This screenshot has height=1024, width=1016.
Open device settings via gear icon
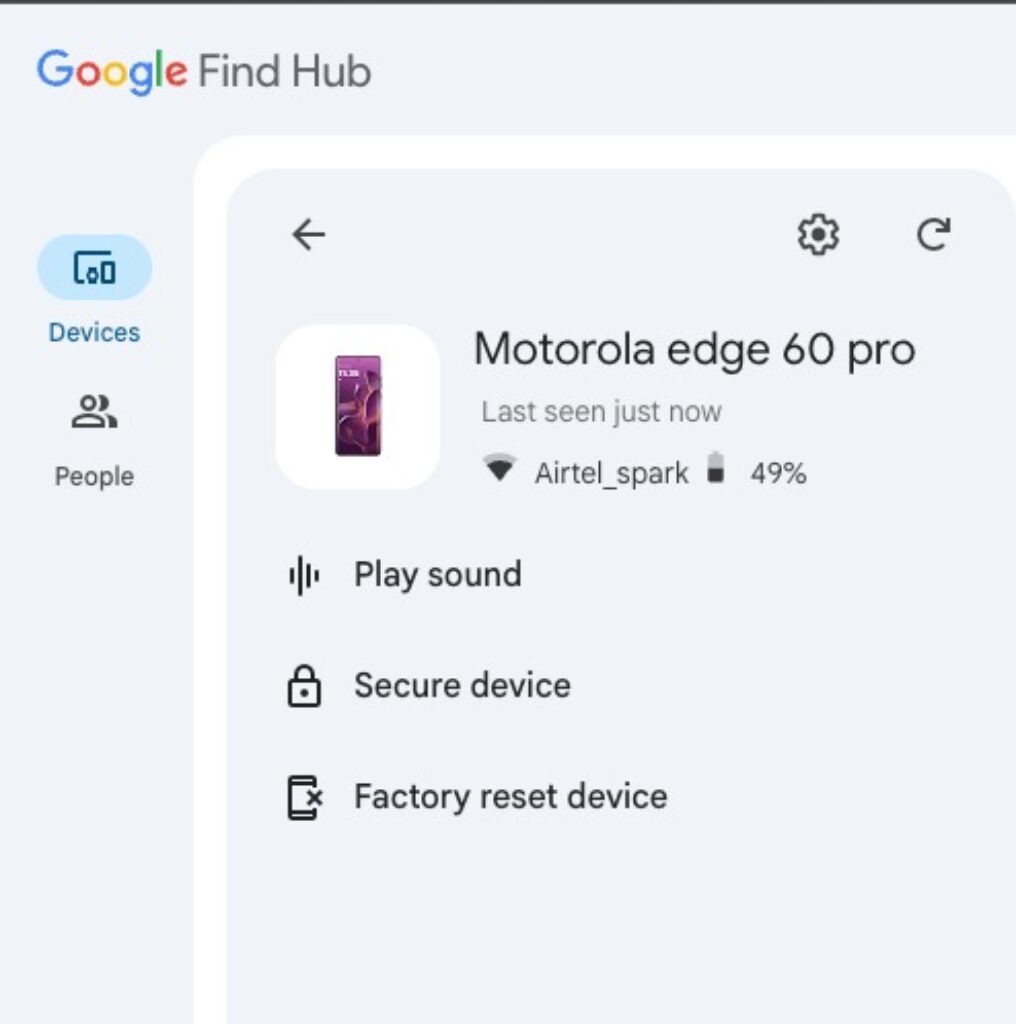coord(818,235)
